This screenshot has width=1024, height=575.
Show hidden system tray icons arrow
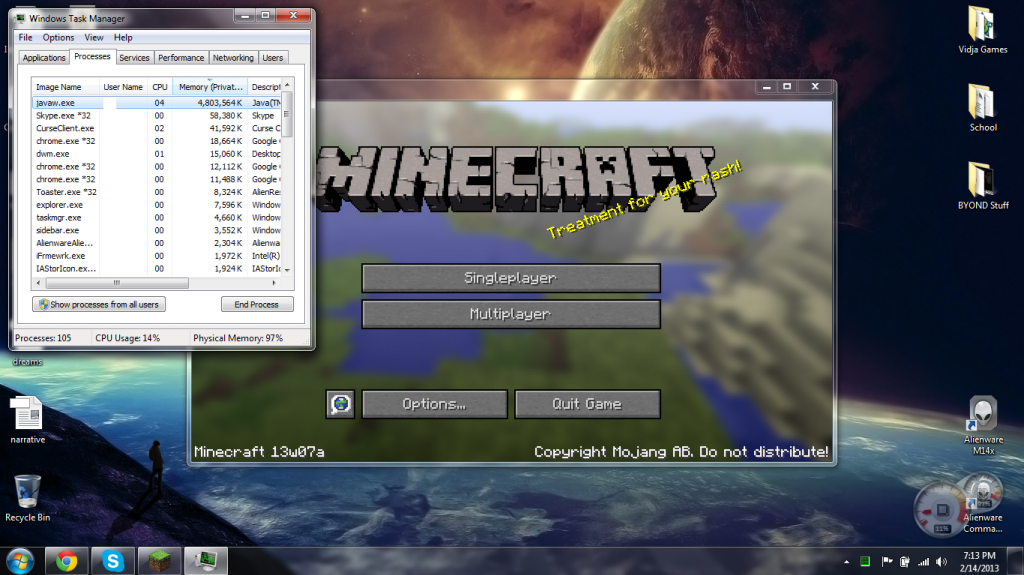(846, 561)
